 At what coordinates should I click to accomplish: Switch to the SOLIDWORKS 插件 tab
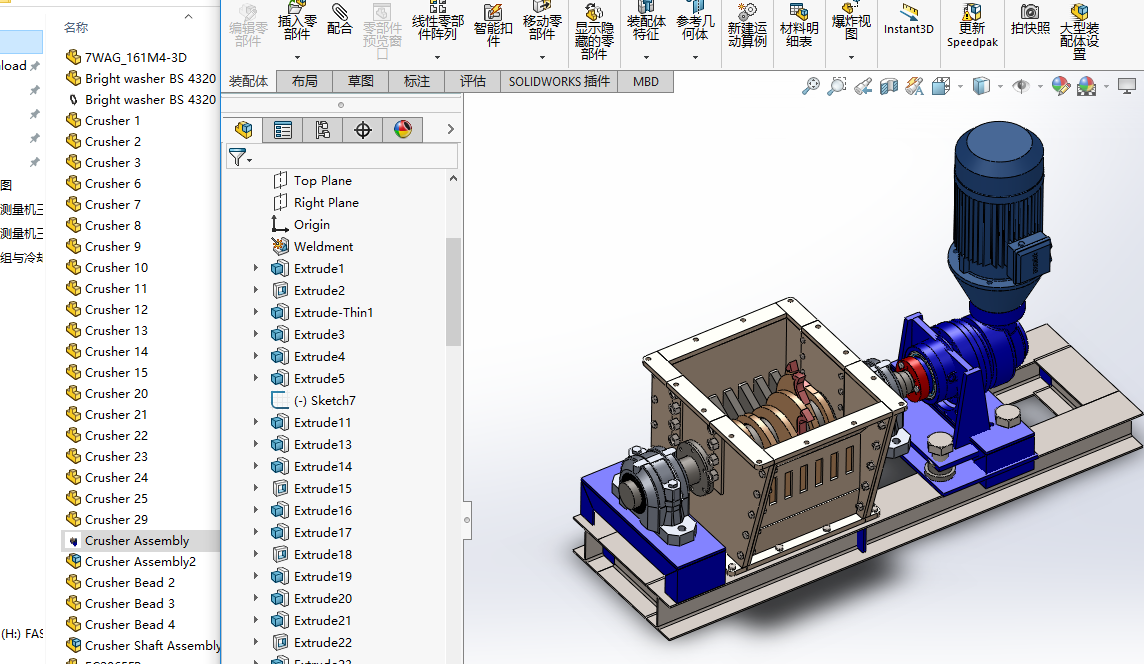click(559, 81)
